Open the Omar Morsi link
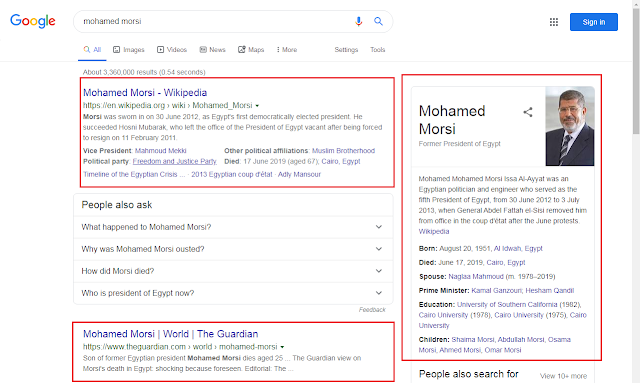Image resolution: width=640 pixels, height=383 pixels. 503,350
